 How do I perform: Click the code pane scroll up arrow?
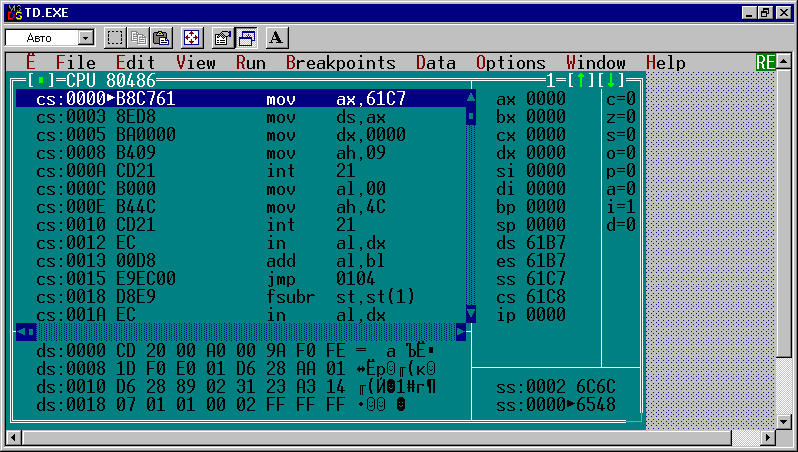(x=471, y=98)
